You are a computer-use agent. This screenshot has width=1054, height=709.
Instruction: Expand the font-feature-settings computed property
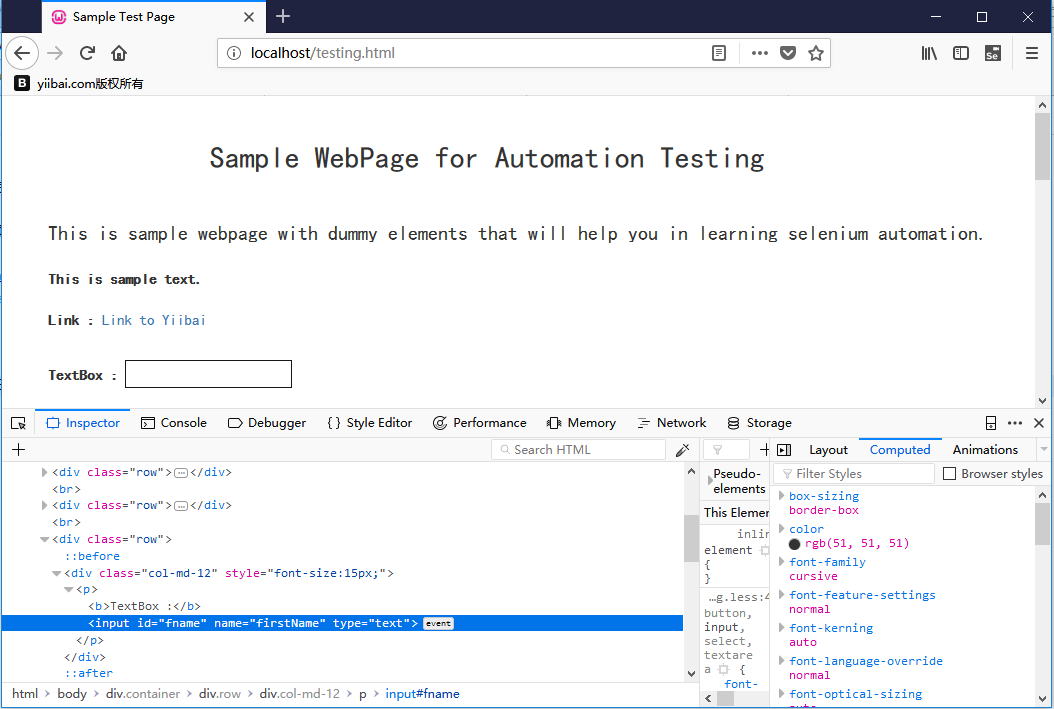click(x=781, y=595)
